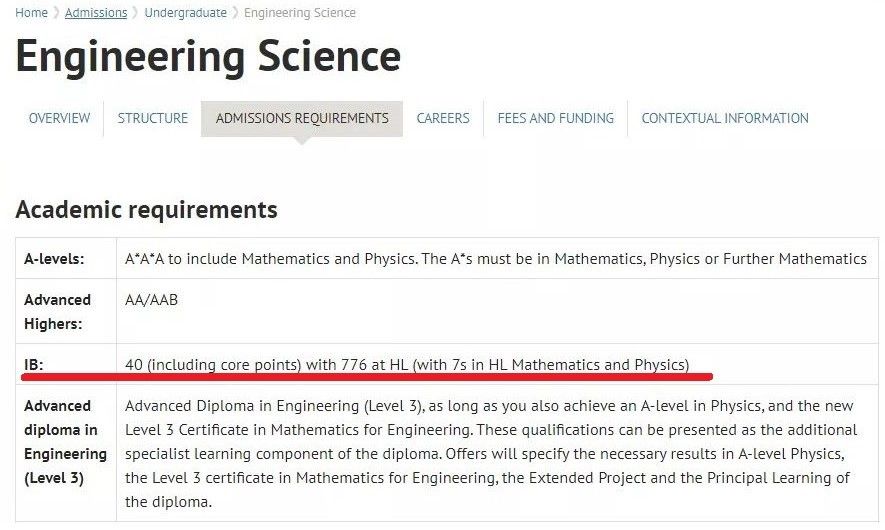Click the Advanced Diploma description paragraph
885x530 pixels.
(491, 454)
